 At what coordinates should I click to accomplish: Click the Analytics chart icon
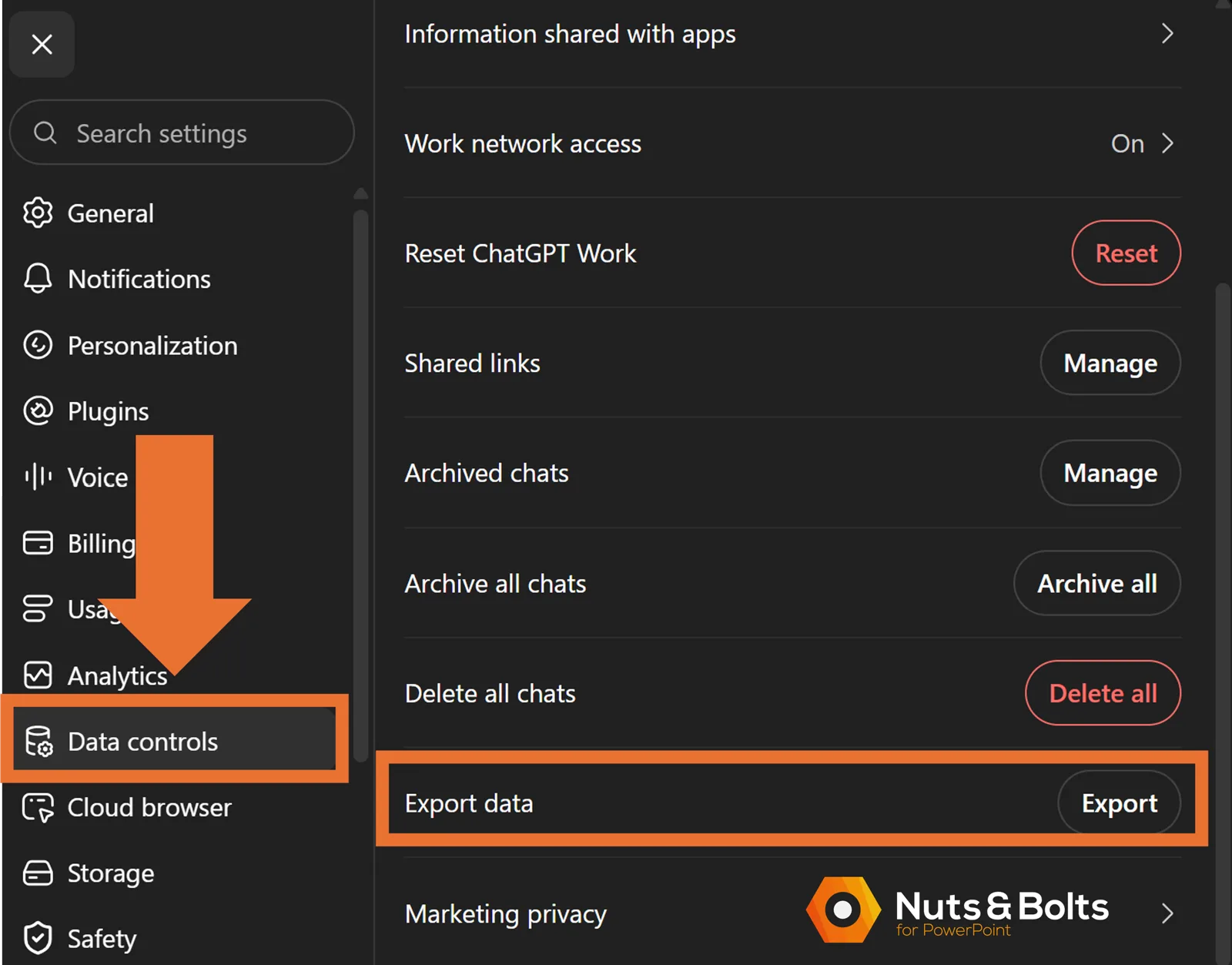38,675
